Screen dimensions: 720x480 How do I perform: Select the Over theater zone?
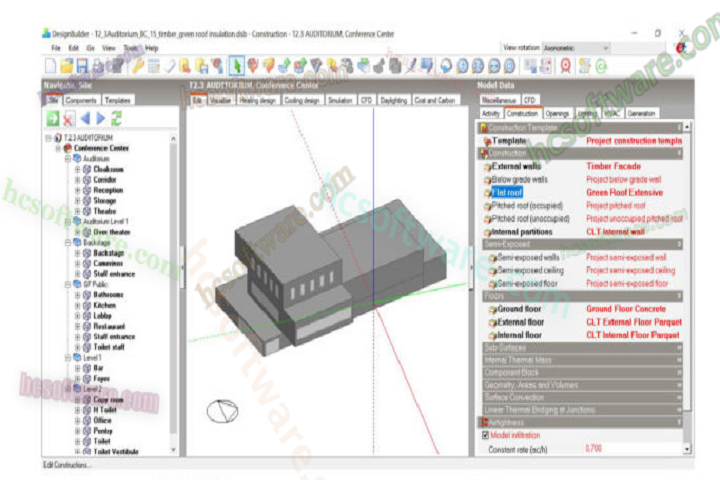click(112, 232)
